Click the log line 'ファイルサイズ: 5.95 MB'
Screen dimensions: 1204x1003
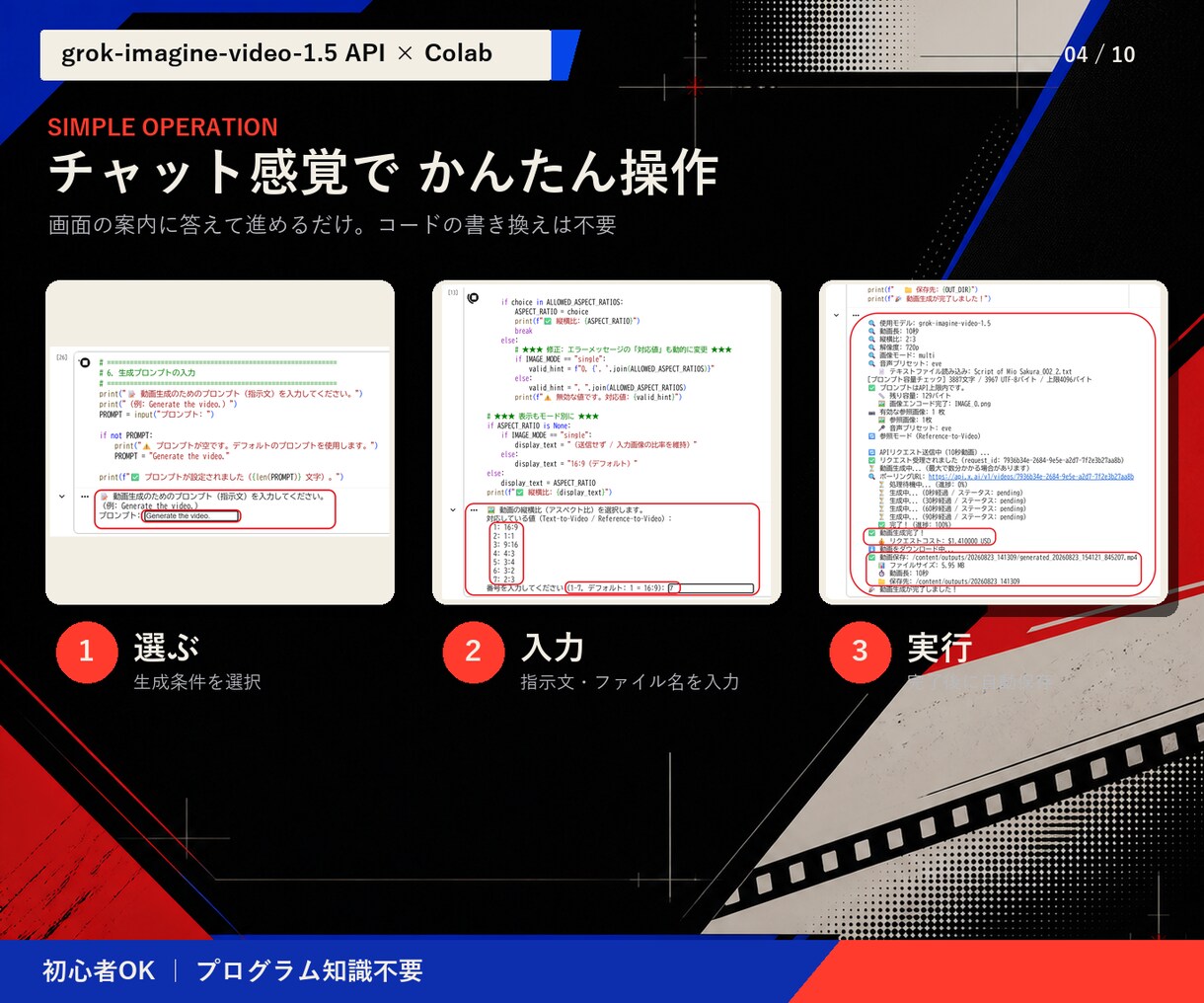[920, 566]
